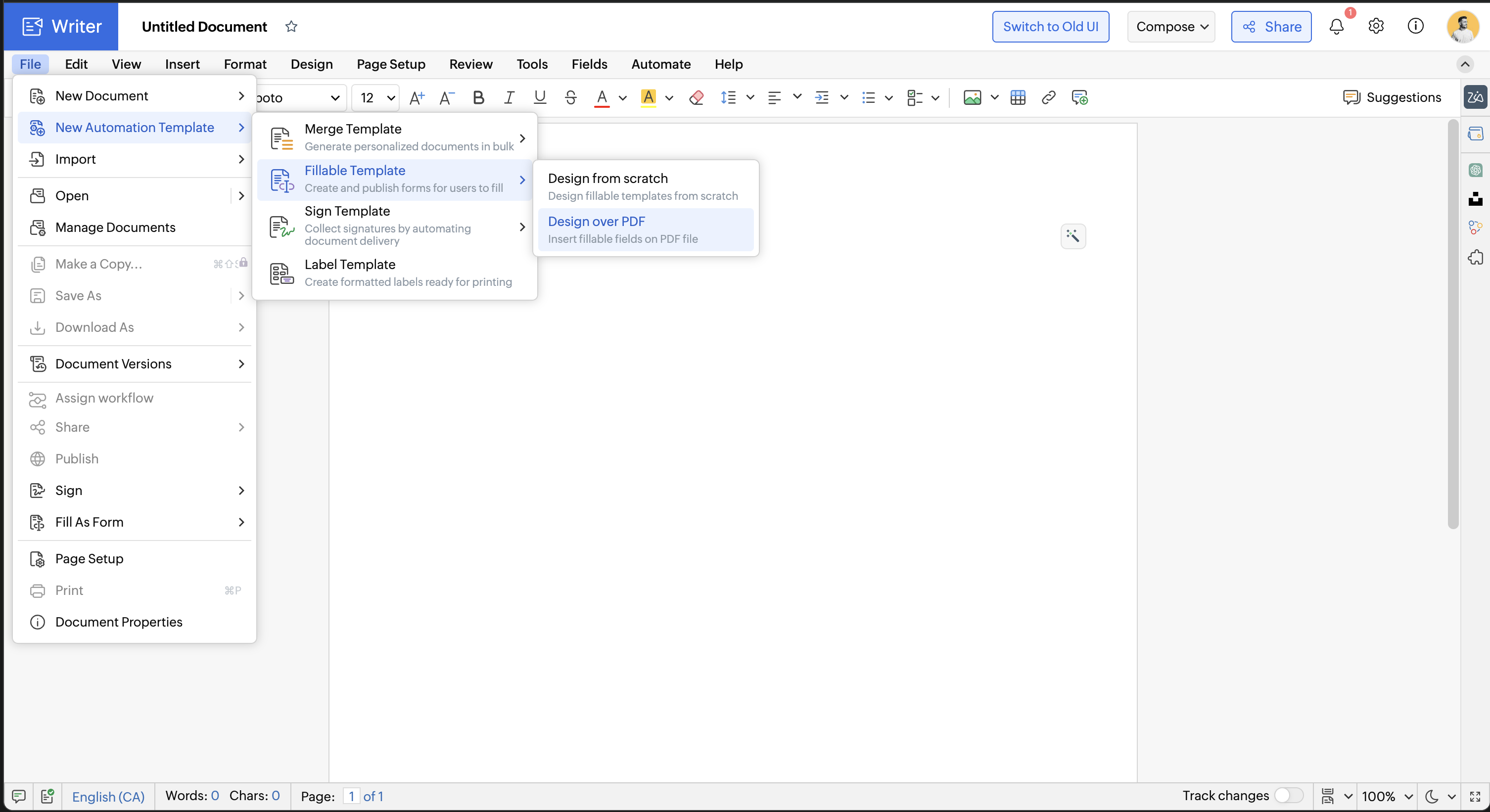
Task: Collapse the ribbon with the chevron-up button
Action: (x=1465, y=64)
